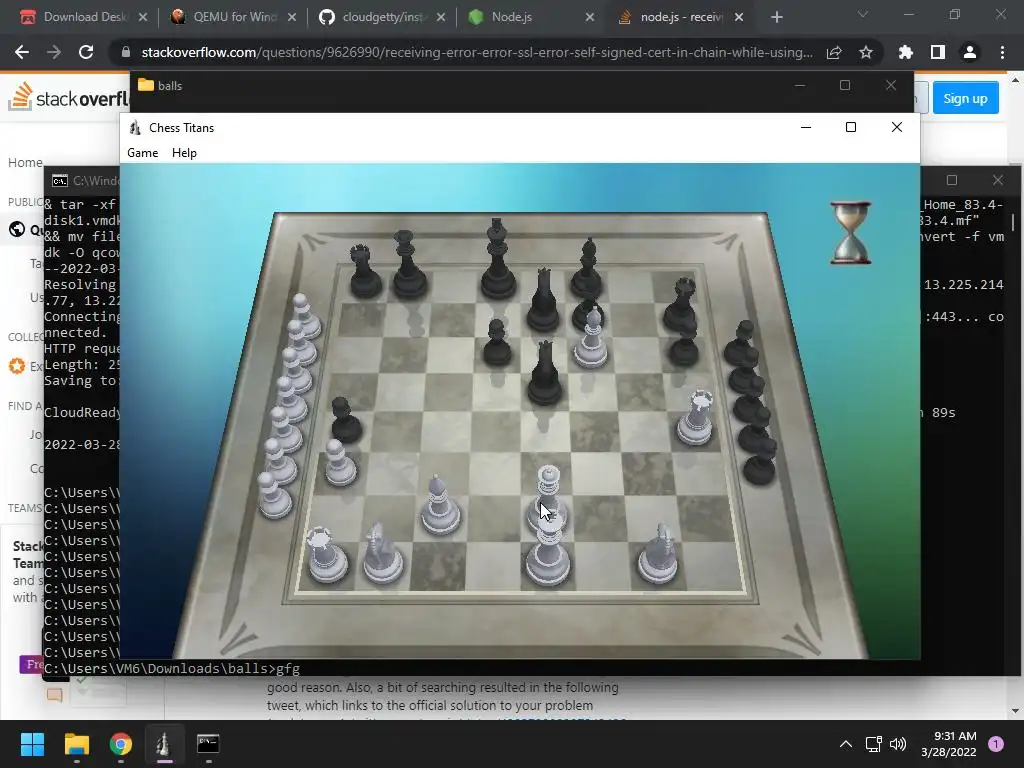The image size is (1024, 768).
Task: Open the Windows Start menu
Action: 32,744
